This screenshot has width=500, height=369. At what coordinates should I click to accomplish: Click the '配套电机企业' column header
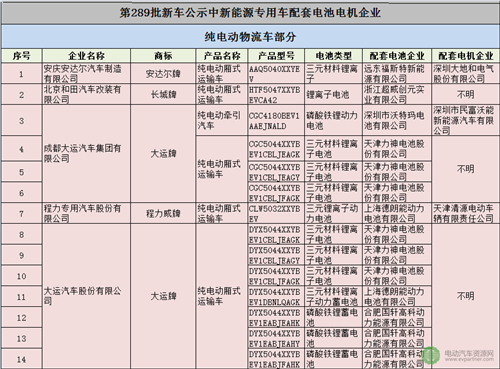[465, 56]
